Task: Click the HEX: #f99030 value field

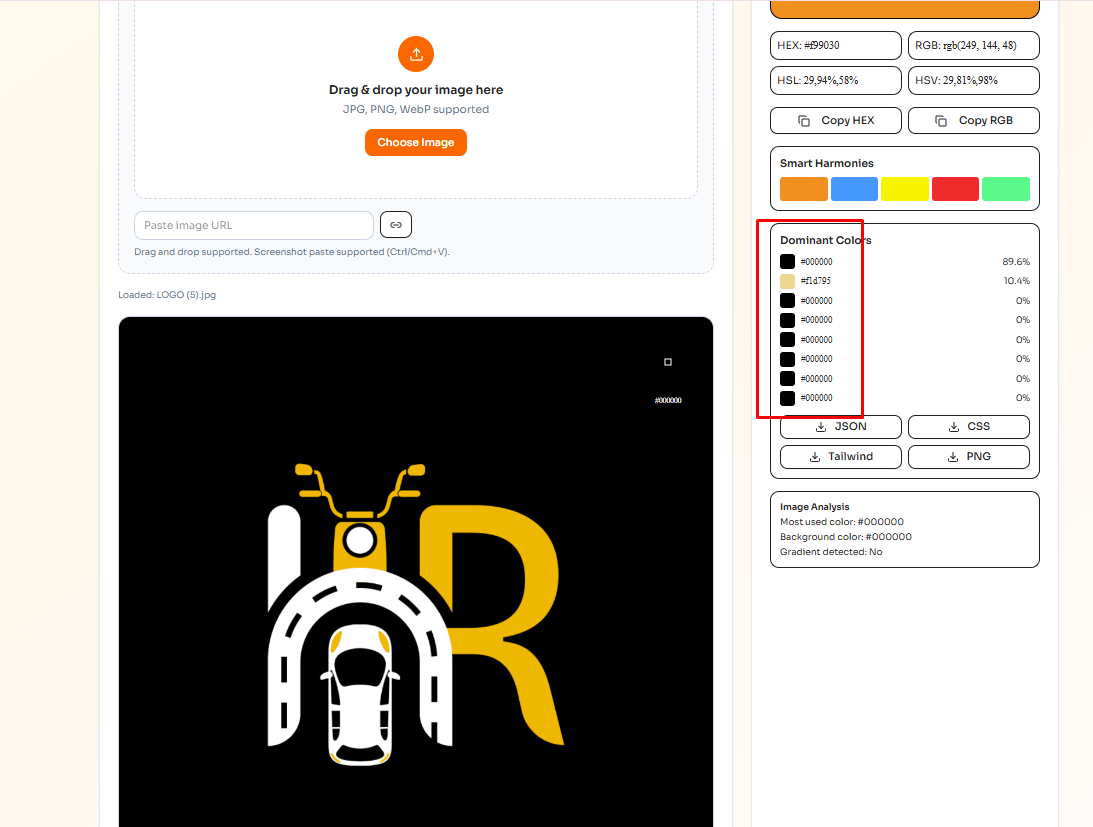Action: 835,45
